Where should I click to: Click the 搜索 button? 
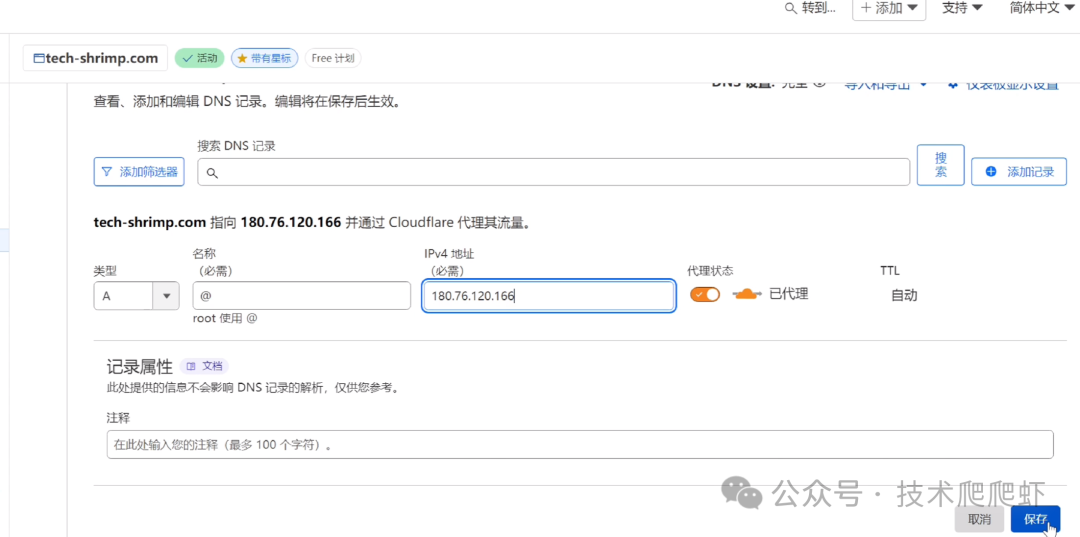pyautogui.click(x=940, y=165)
